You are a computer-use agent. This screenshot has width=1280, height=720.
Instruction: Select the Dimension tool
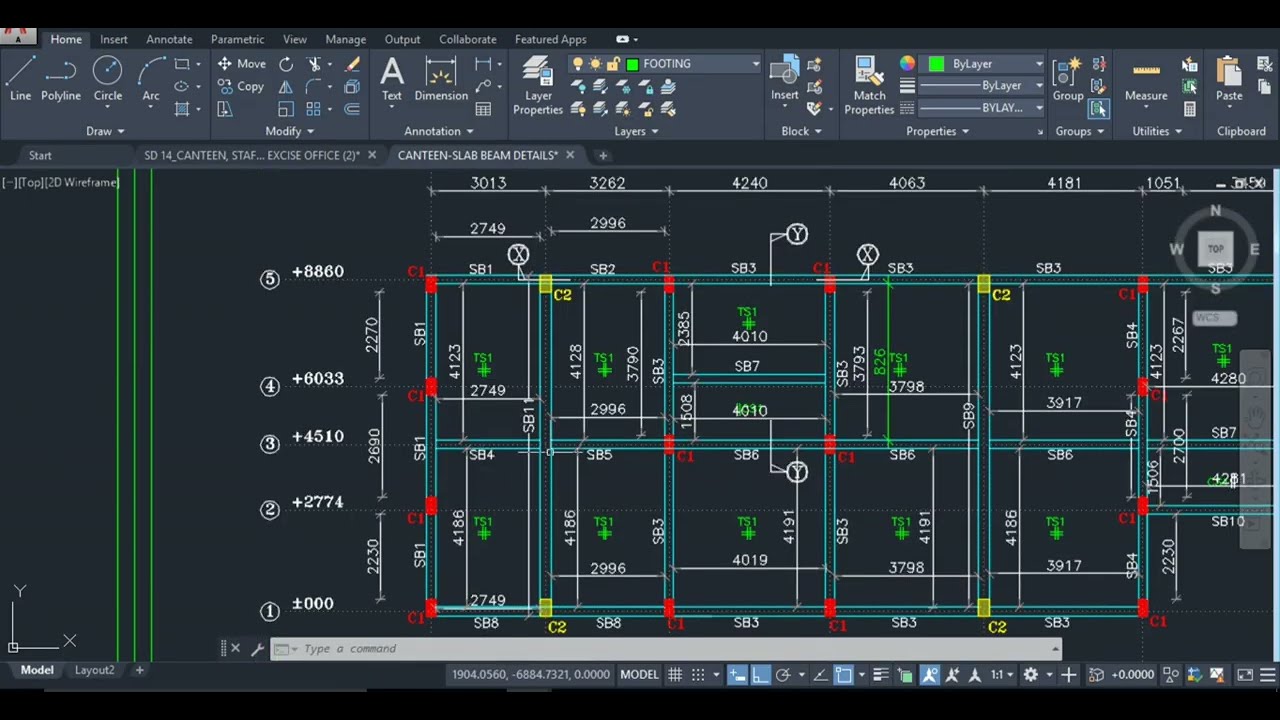(441, 78)
